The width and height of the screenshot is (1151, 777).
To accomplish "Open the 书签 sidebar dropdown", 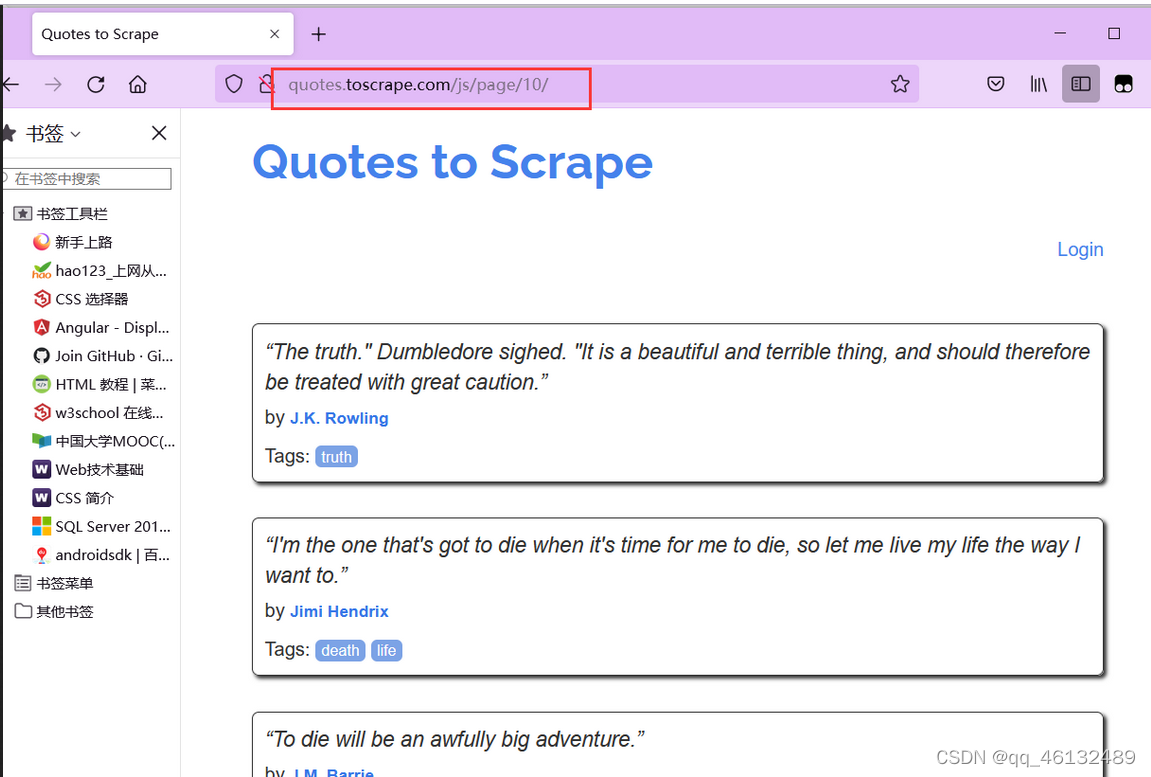I will point(54,134).
